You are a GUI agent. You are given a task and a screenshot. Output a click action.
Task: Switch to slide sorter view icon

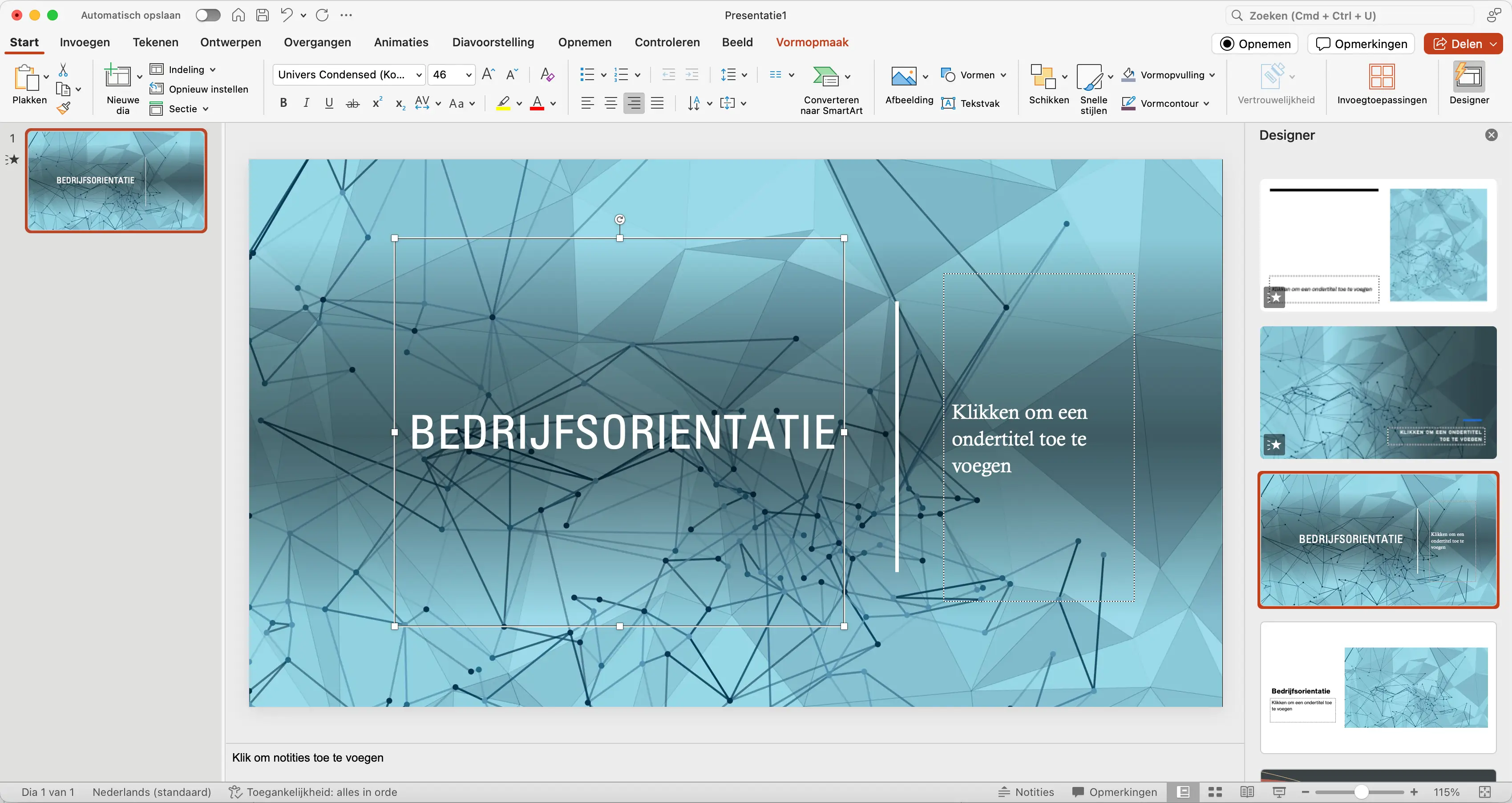tap(1215, 792)
